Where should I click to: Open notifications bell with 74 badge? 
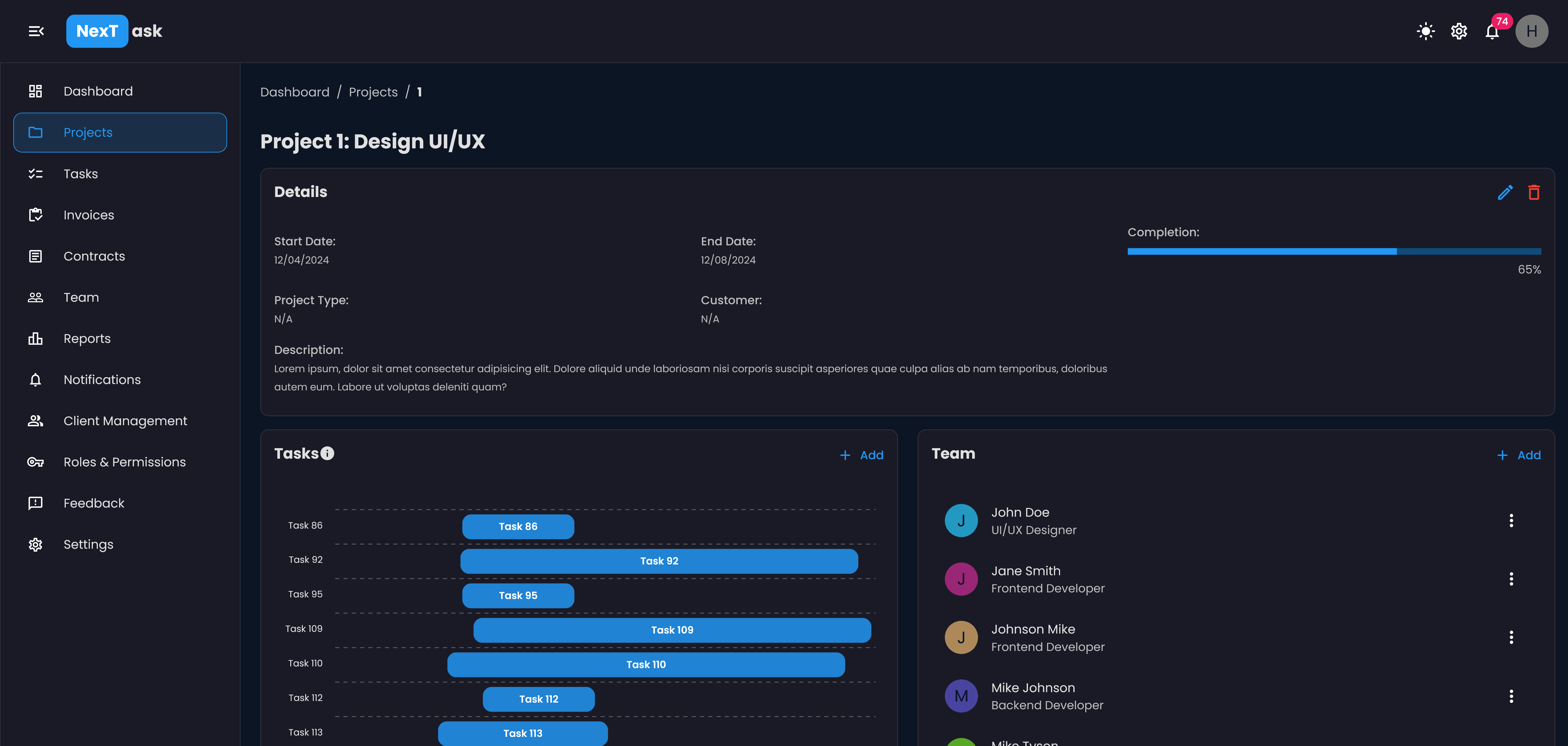coord(1492,32)
